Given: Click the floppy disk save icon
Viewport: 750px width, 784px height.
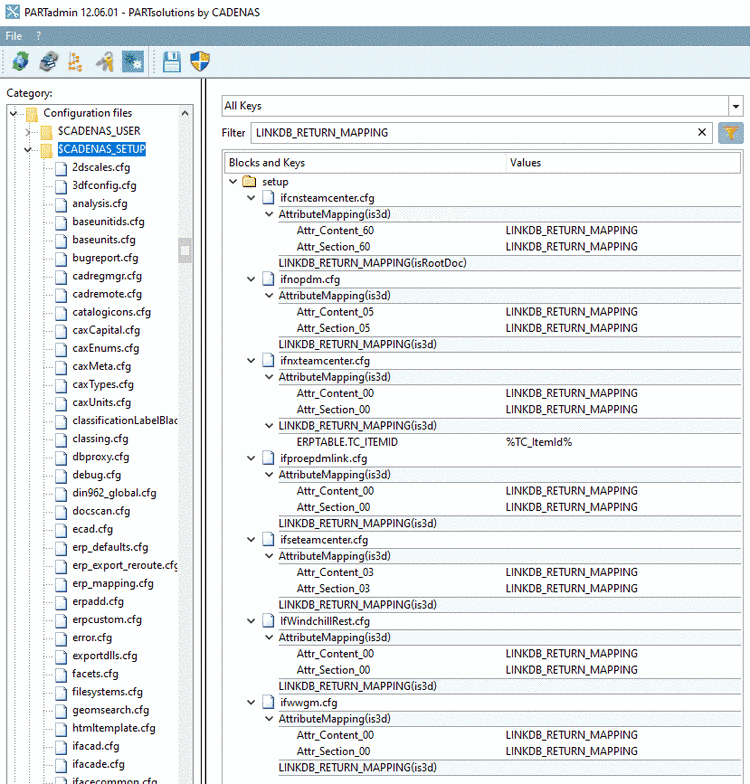Looking at the screenshot, I should click(x=171, y=62).
